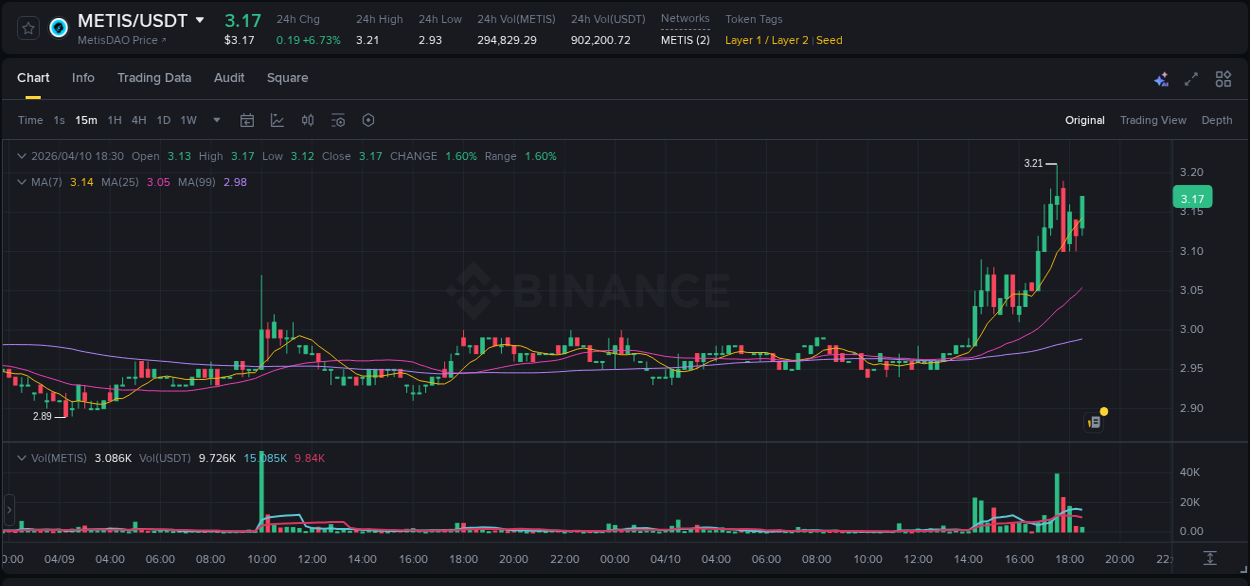Collapse the MA indicator row

(21, 182)
